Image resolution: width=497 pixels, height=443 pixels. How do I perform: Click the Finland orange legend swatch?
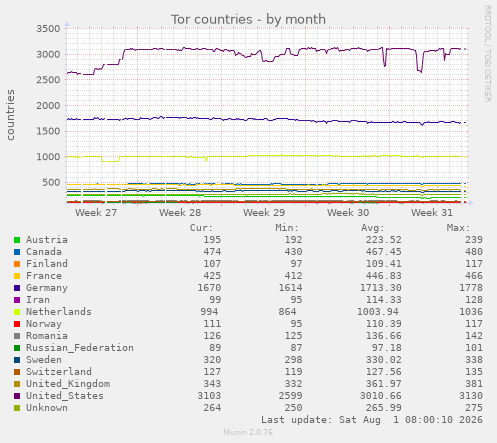[x=17, y=264]
